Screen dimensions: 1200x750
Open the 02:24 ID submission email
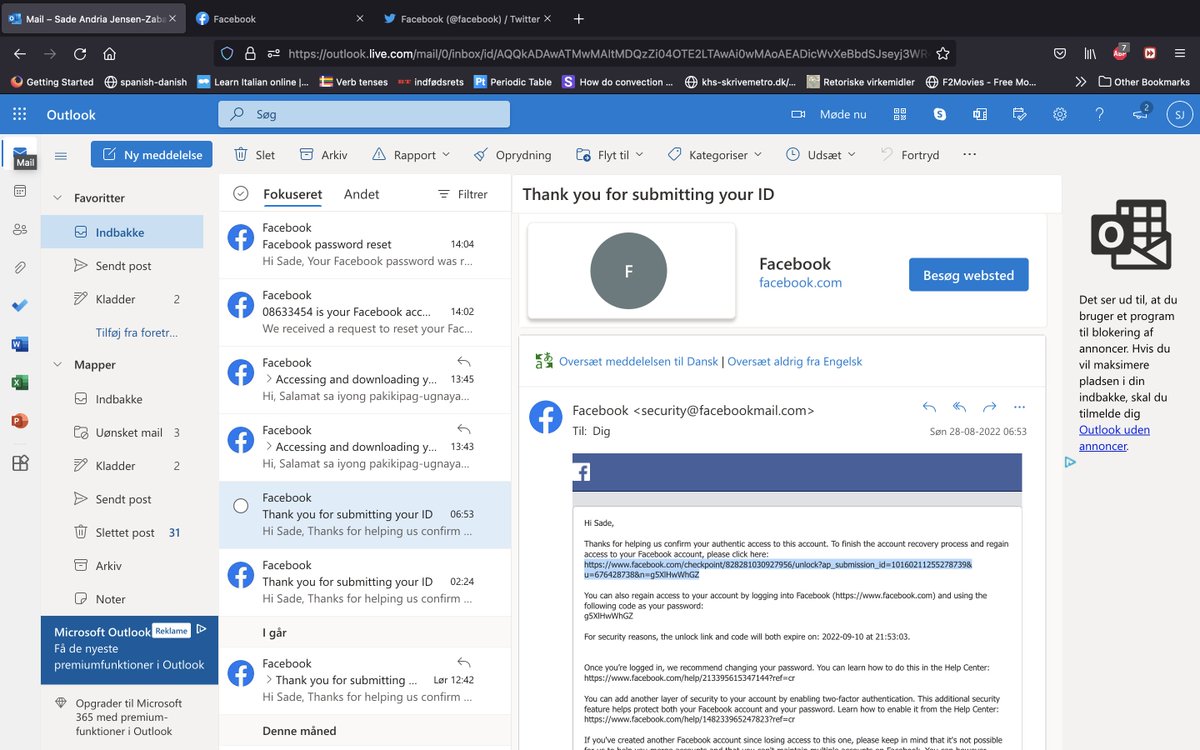pos(365,582)
